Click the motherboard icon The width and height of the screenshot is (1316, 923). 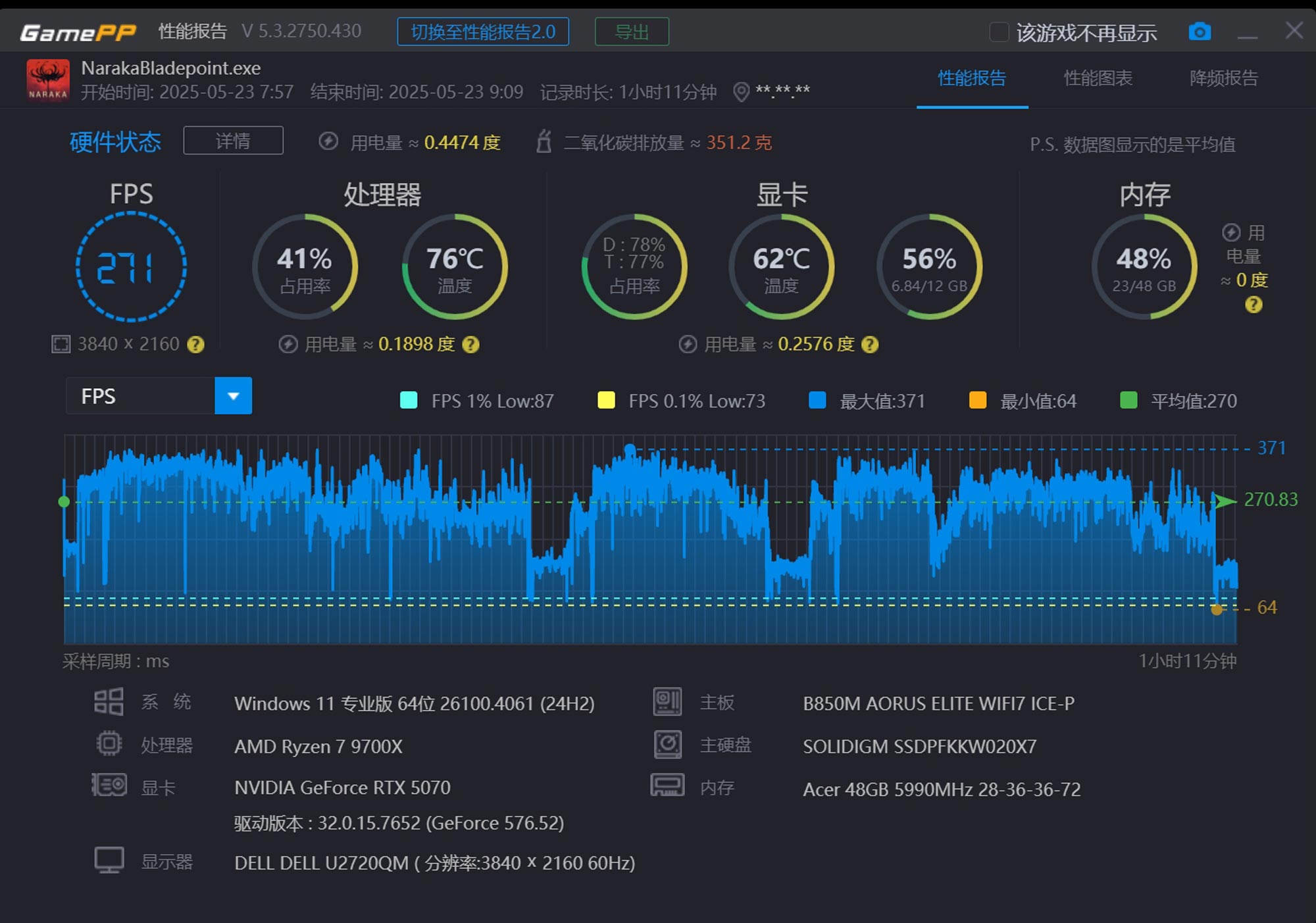[667, 701]
